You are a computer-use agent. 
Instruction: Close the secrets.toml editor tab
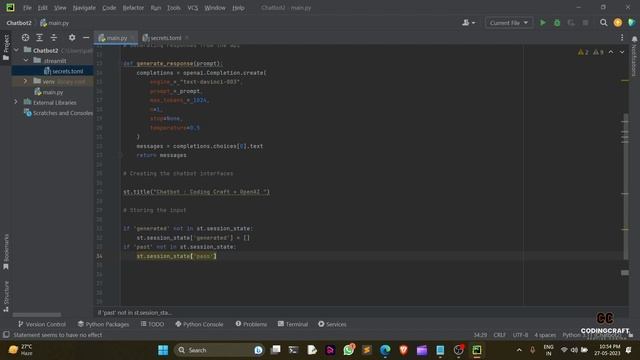click(187, 38)
